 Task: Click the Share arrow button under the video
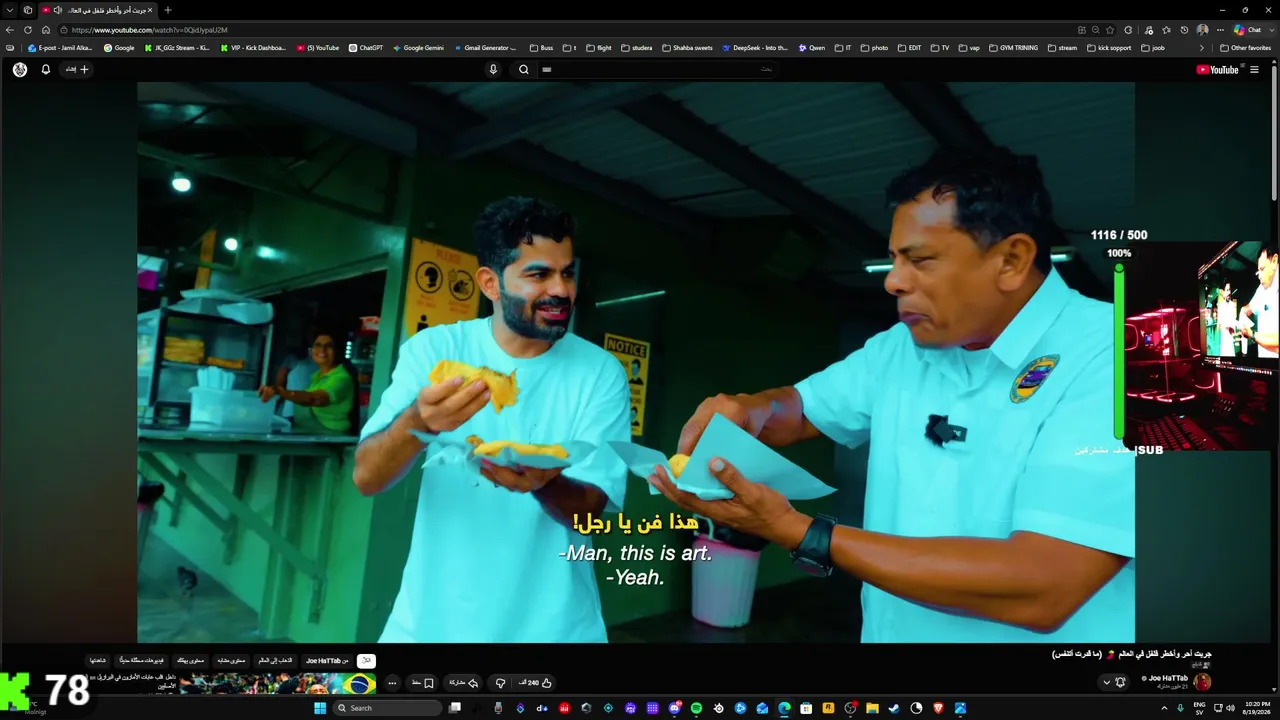pyautogui.click(x=464, y=683)
